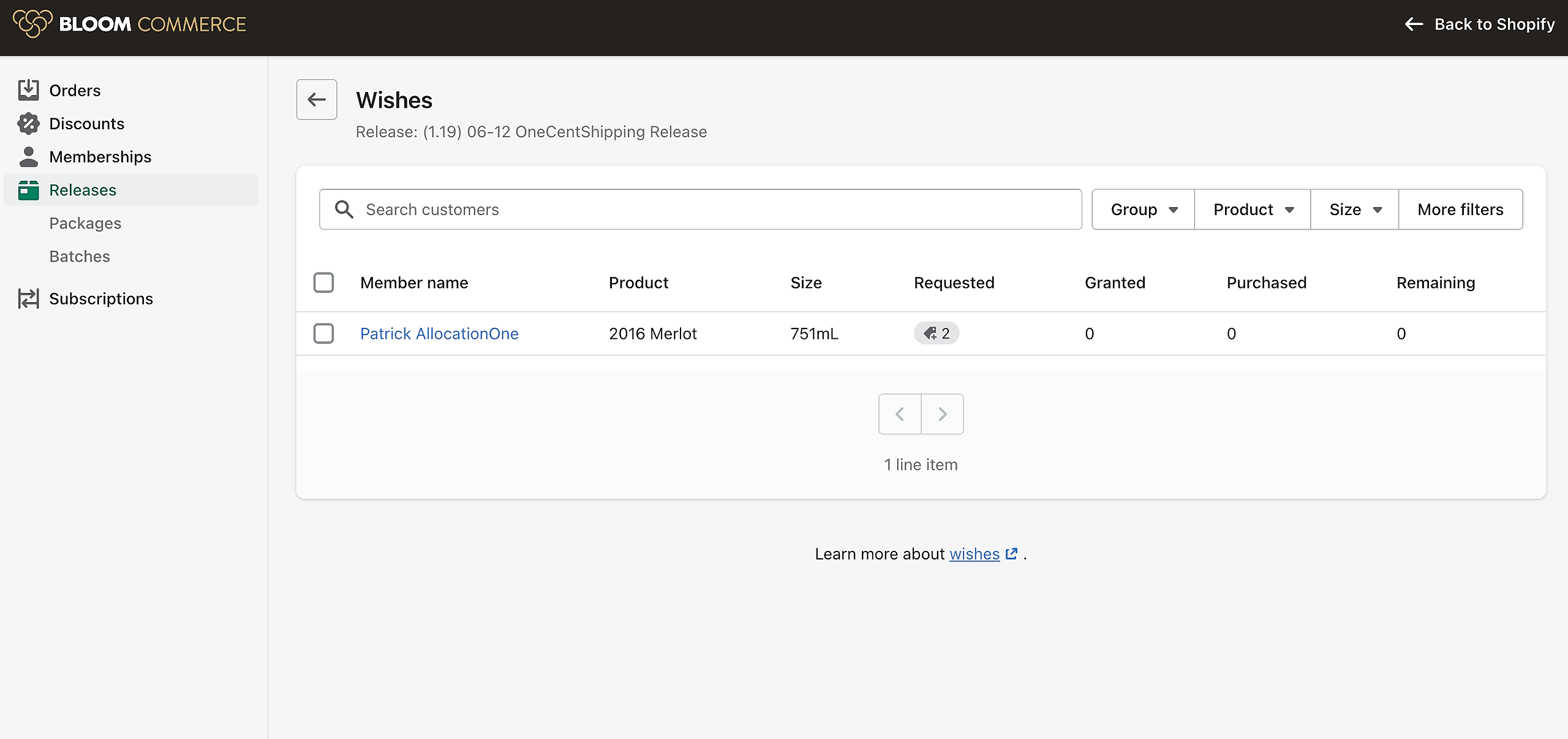Go to Packages in sidebar
The height and width of the screenshot is (739, 1568).
85,223
